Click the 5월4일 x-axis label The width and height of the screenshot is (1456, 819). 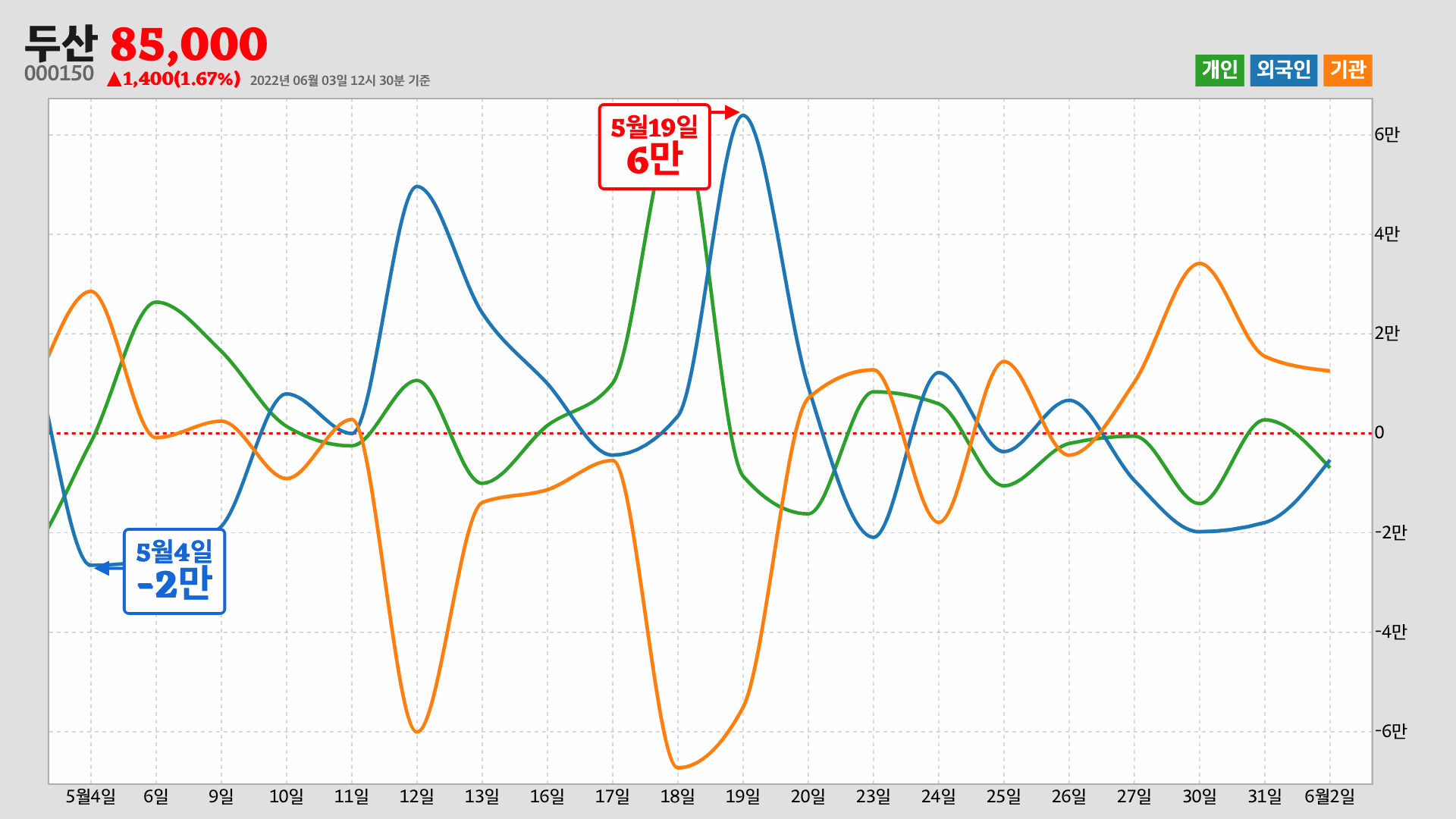coord(91,796)
